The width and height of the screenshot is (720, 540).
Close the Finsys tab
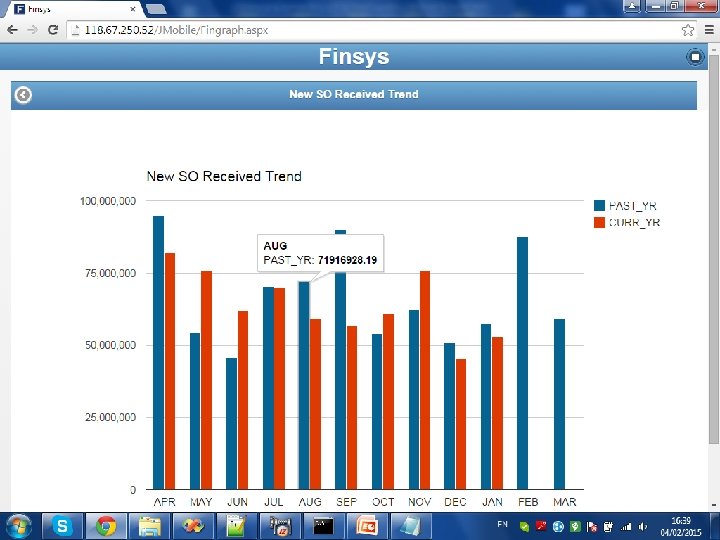(133, 9)
